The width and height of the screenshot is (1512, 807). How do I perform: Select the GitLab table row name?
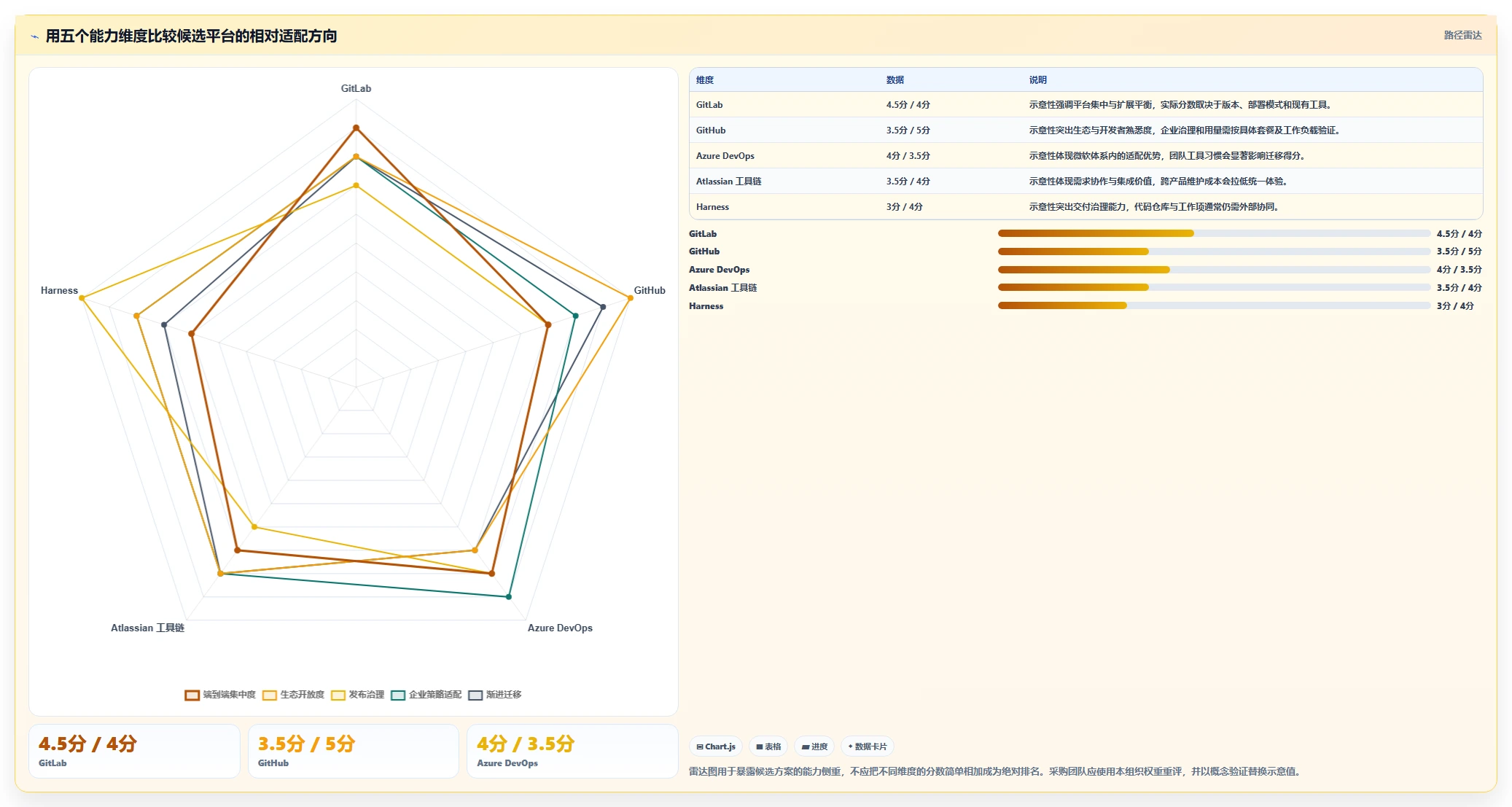tap(709, 105)
